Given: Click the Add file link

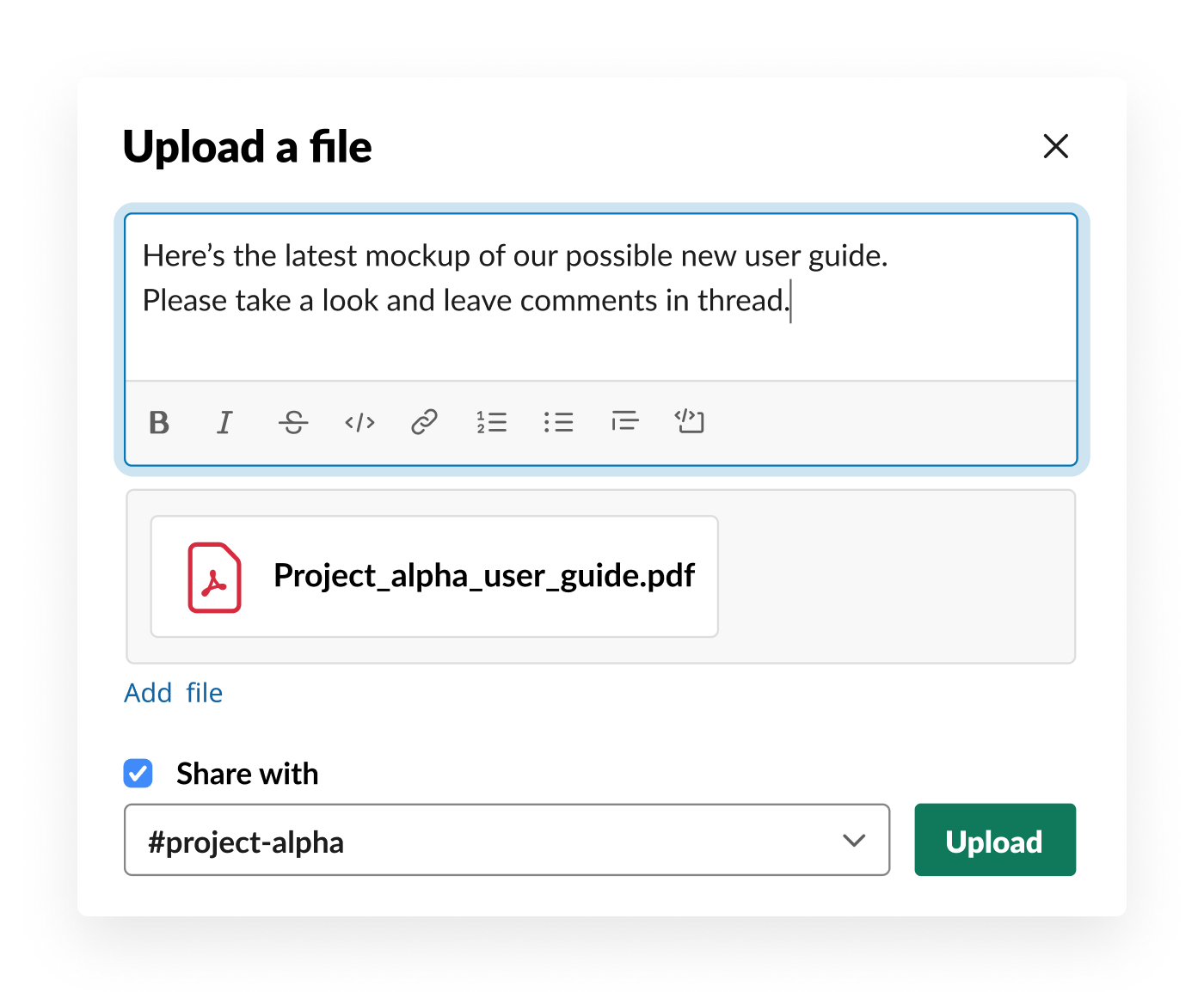Looking at the screenshot, I should [x=174, y=693].
